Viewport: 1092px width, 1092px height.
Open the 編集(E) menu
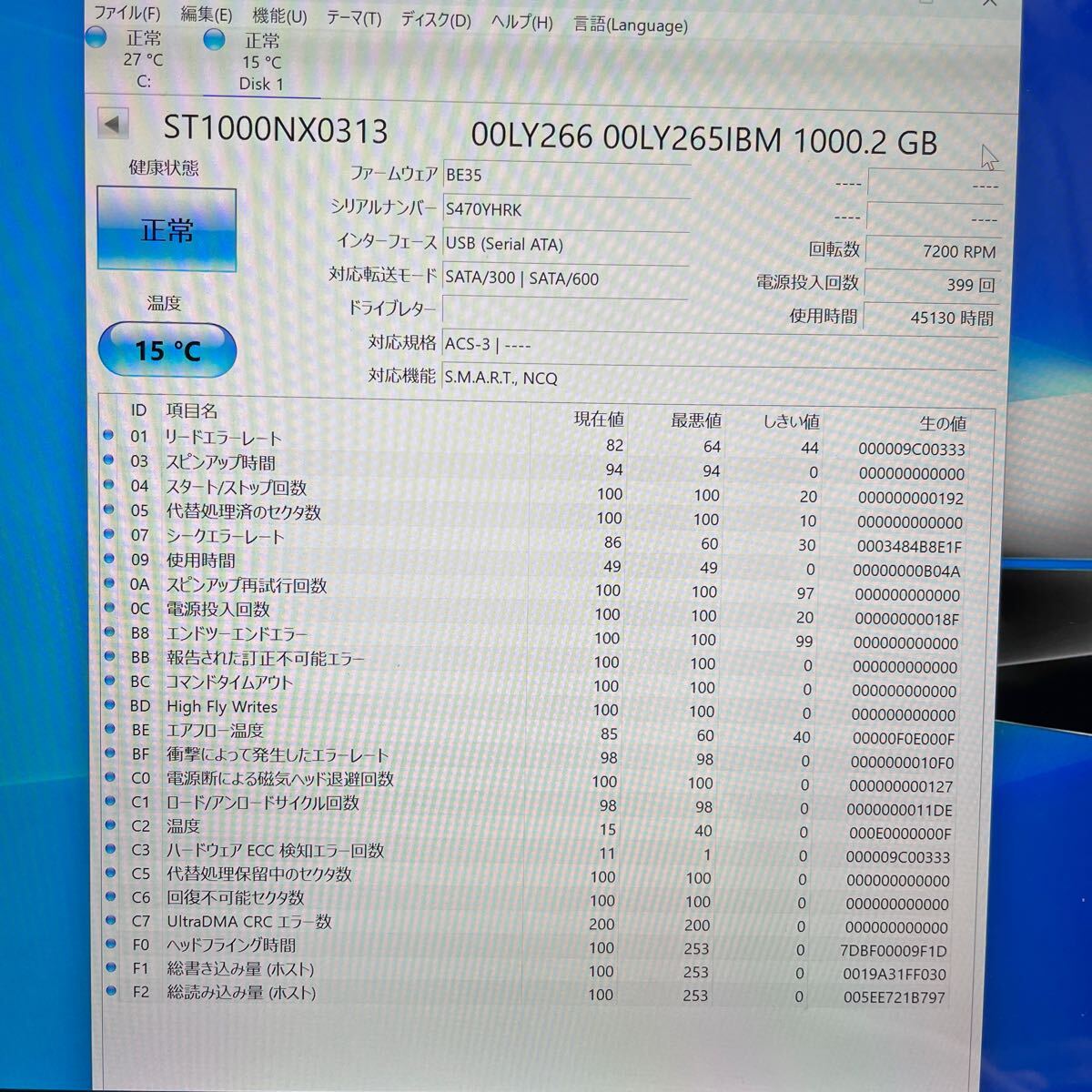coord(207,15)
